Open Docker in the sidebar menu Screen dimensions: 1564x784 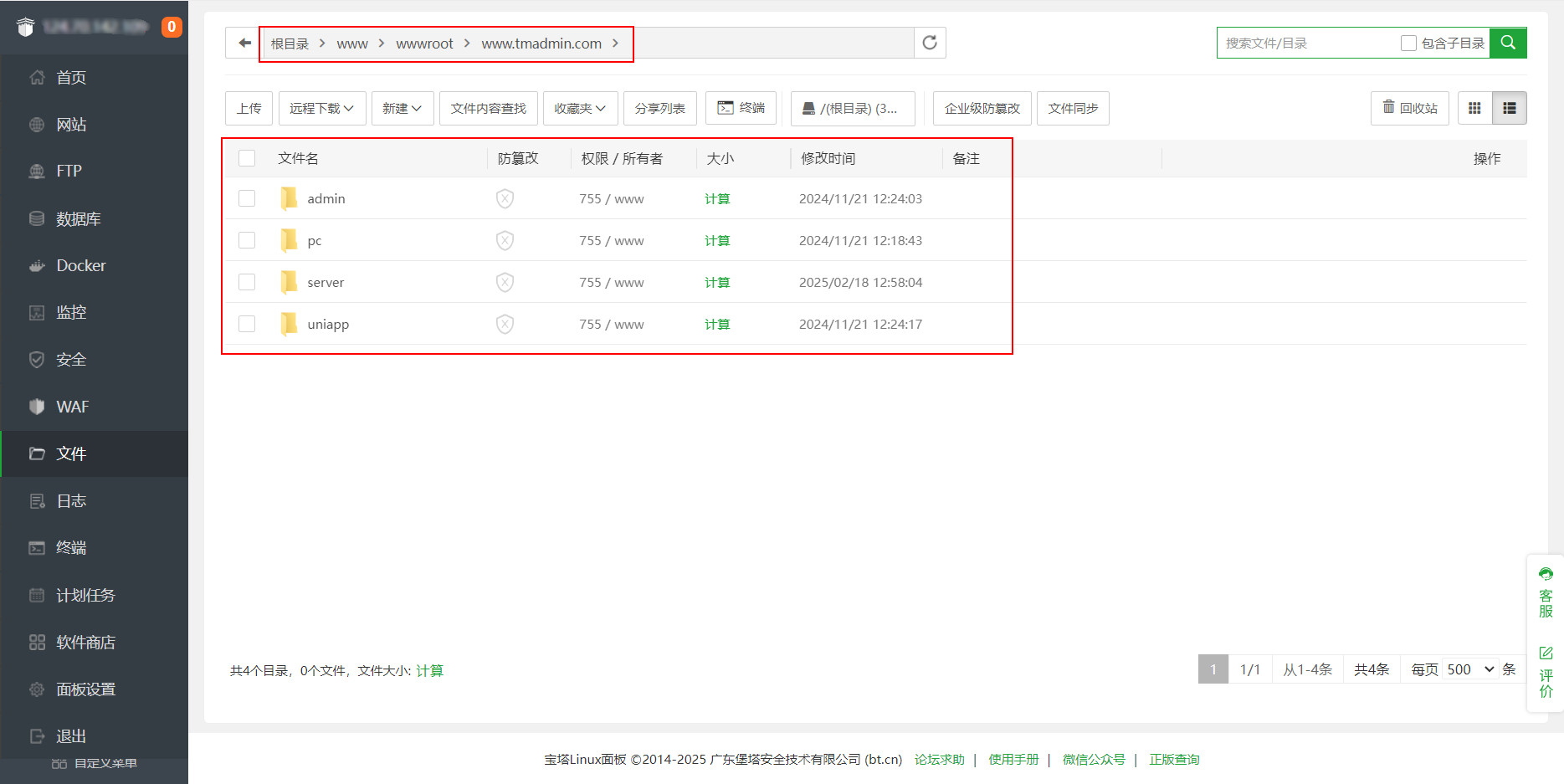[80, 265]
